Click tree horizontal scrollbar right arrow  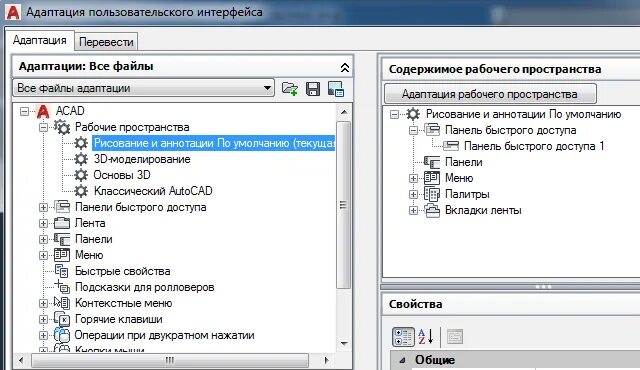coord(326,360)
